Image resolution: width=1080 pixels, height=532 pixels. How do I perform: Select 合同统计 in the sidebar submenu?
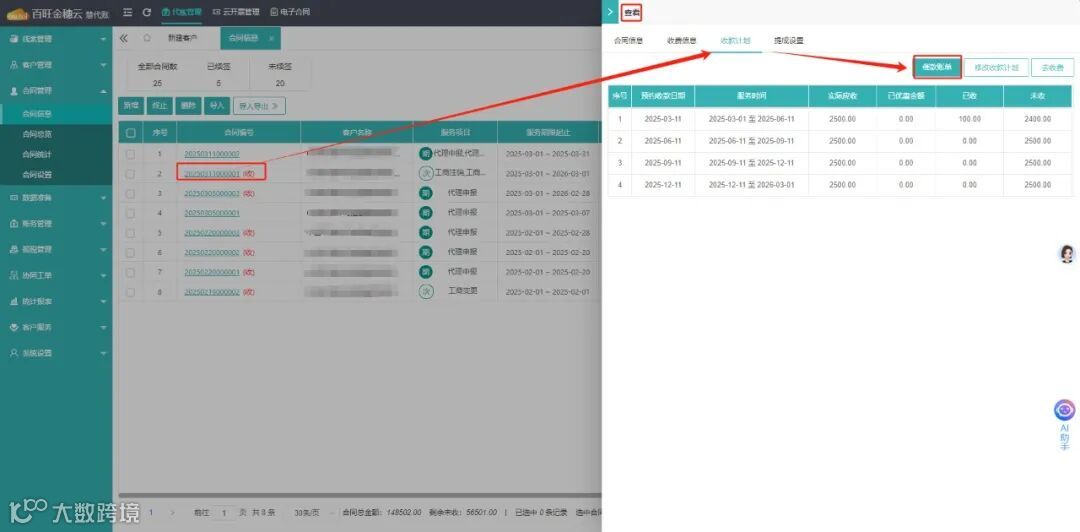pos(37,154)
